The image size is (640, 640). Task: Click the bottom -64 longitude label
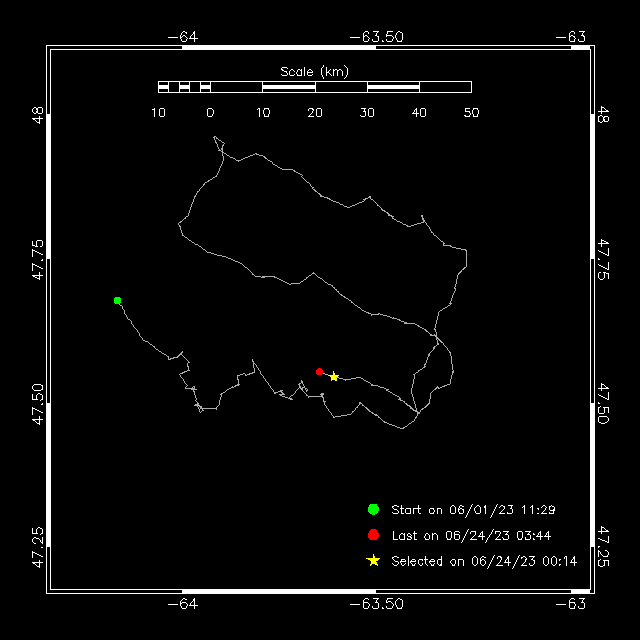[x=183, y=604]
